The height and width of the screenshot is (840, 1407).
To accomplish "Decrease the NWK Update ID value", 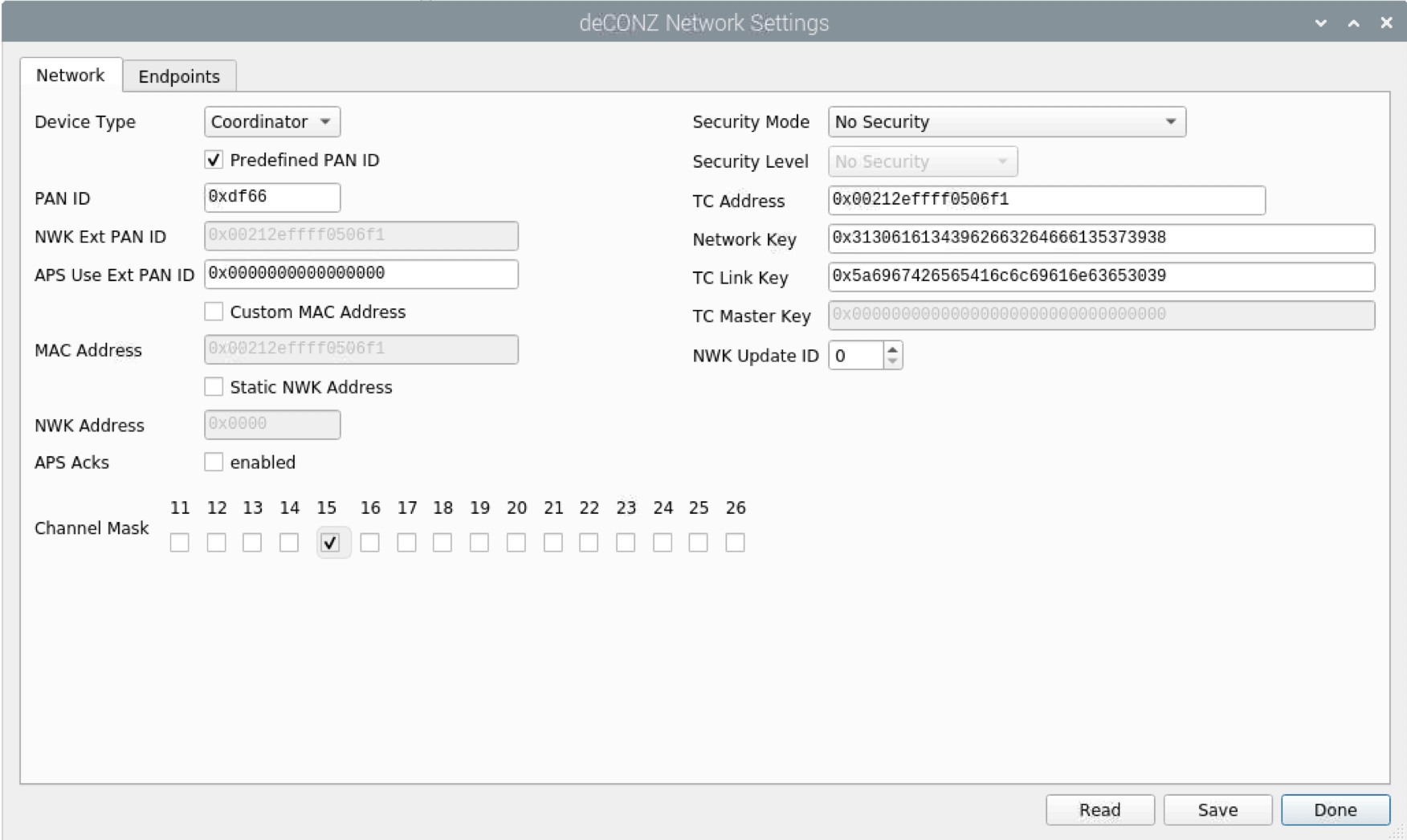I will point(892,362).
